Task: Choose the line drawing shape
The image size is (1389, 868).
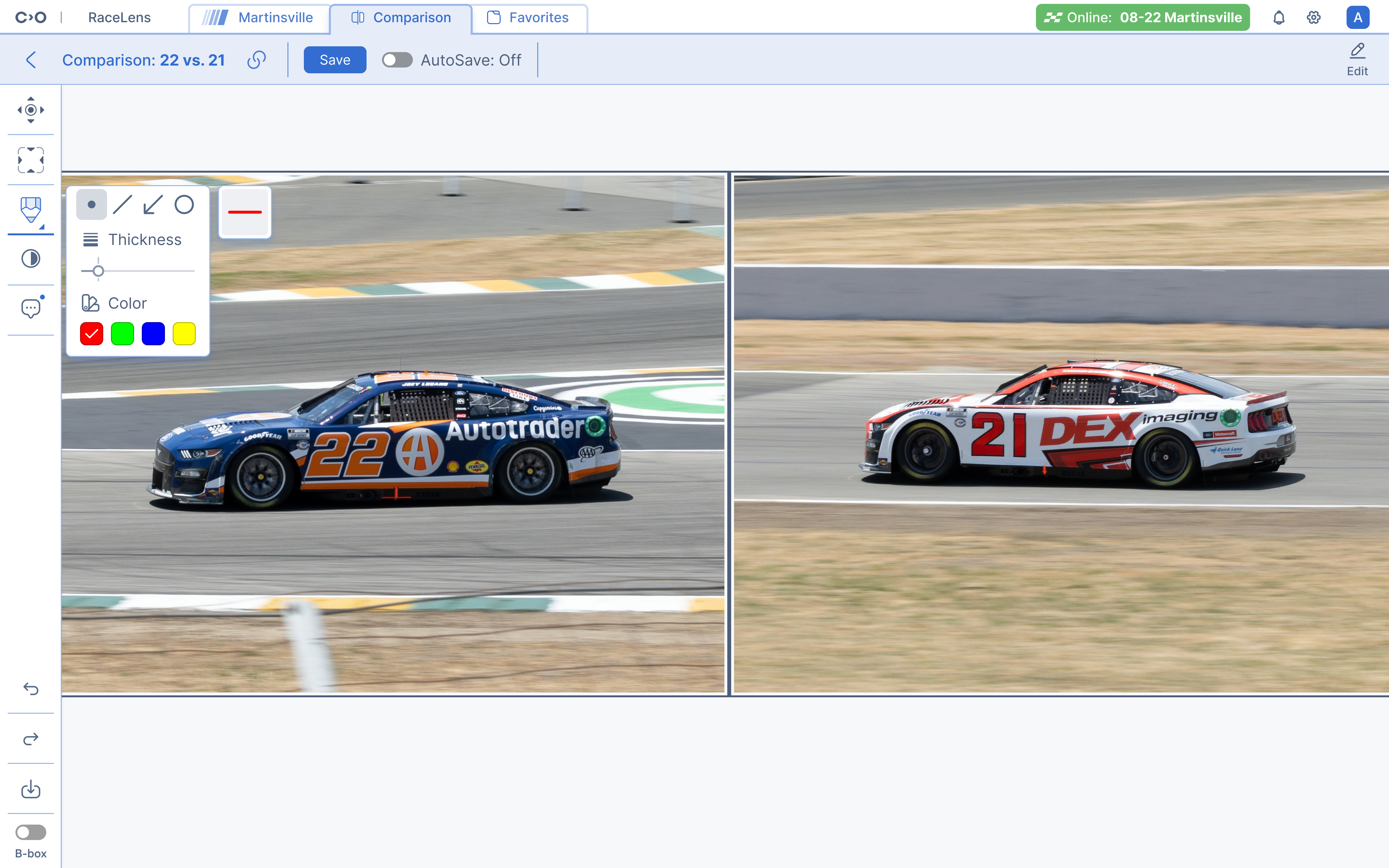Action: (x=122, y=204)
